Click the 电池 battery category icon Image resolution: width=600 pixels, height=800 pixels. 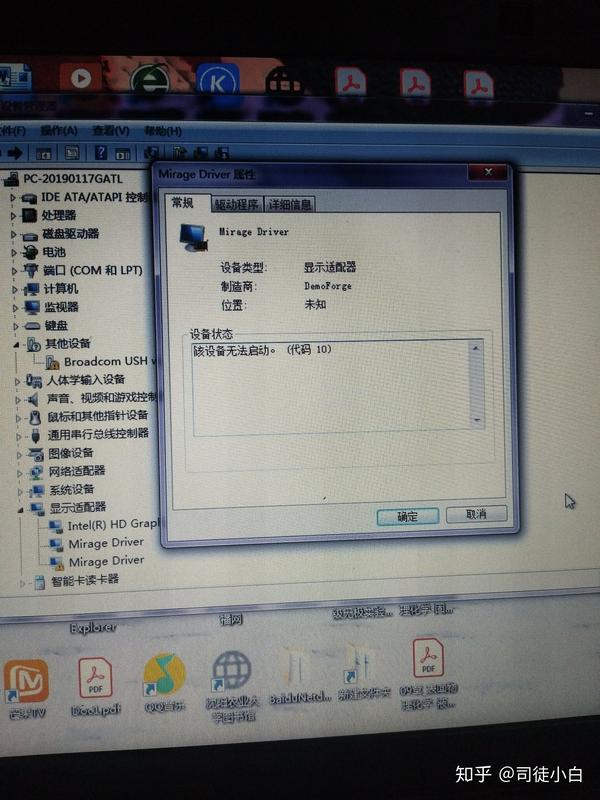[x=31, y=252]
